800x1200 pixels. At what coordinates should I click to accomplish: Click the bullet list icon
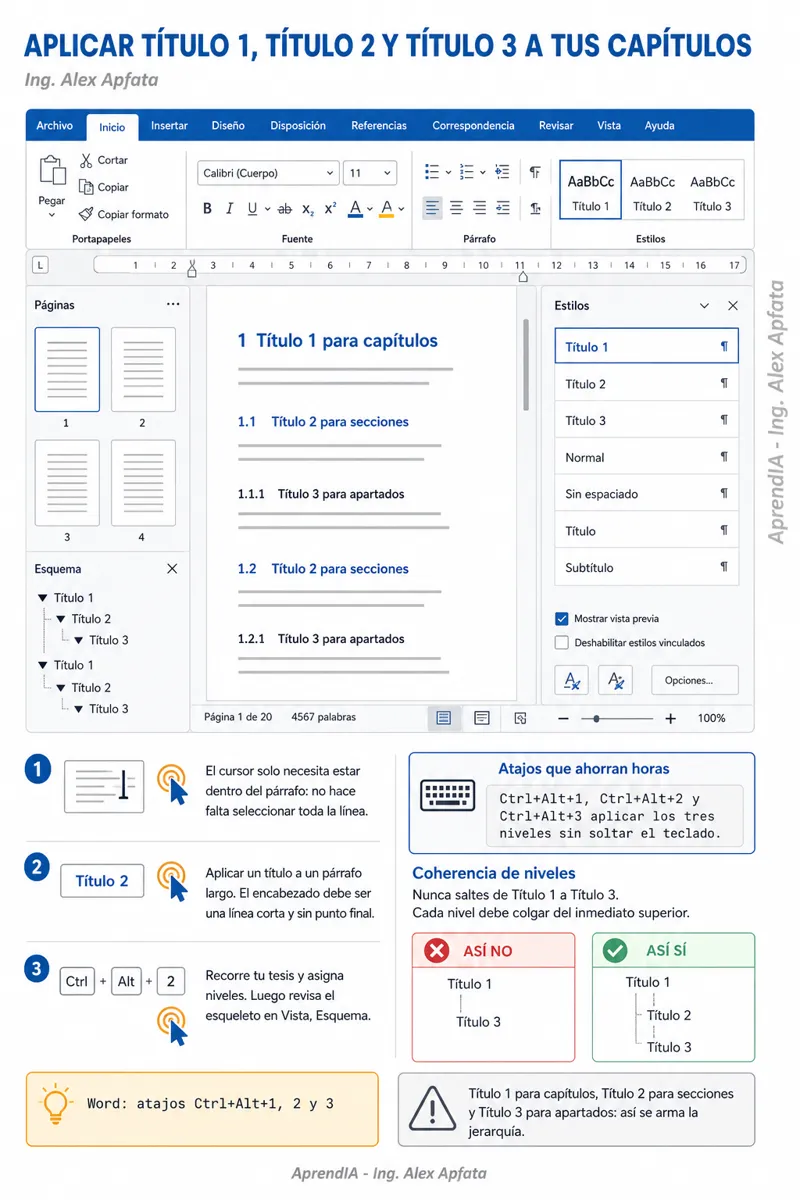432,172
